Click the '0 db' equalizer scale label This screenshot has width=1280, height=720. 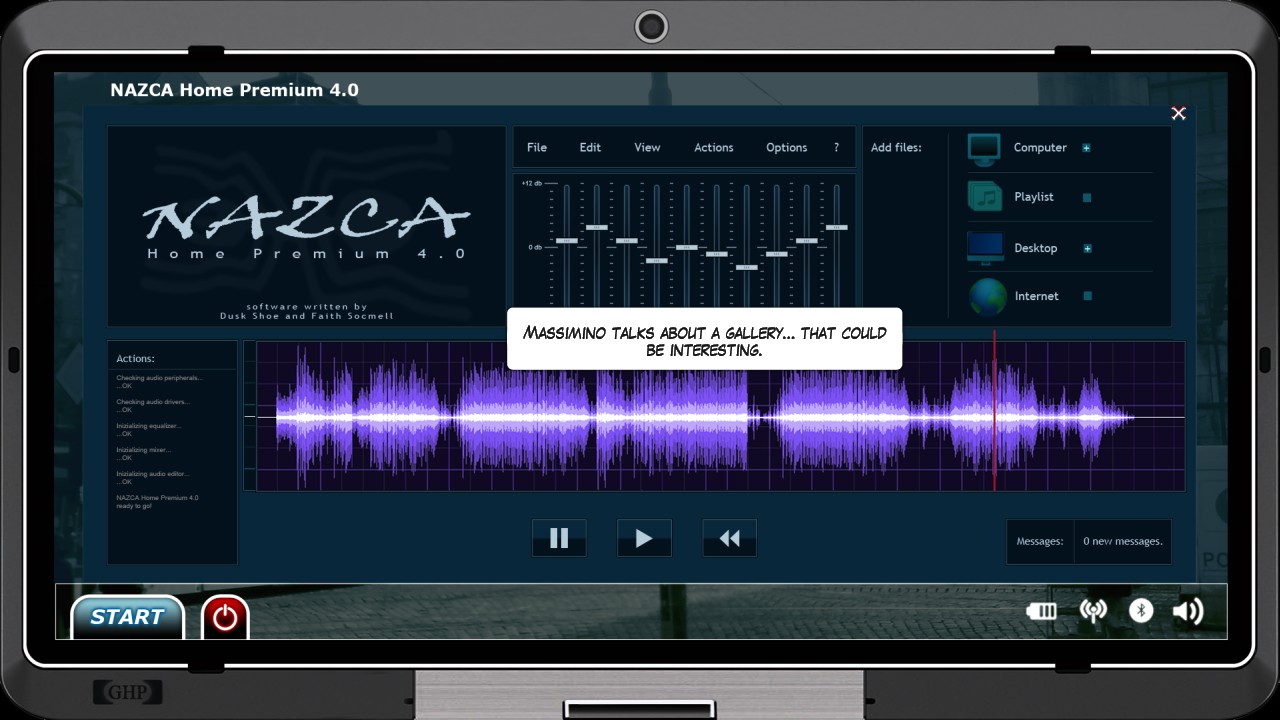[x=535, y=247]
